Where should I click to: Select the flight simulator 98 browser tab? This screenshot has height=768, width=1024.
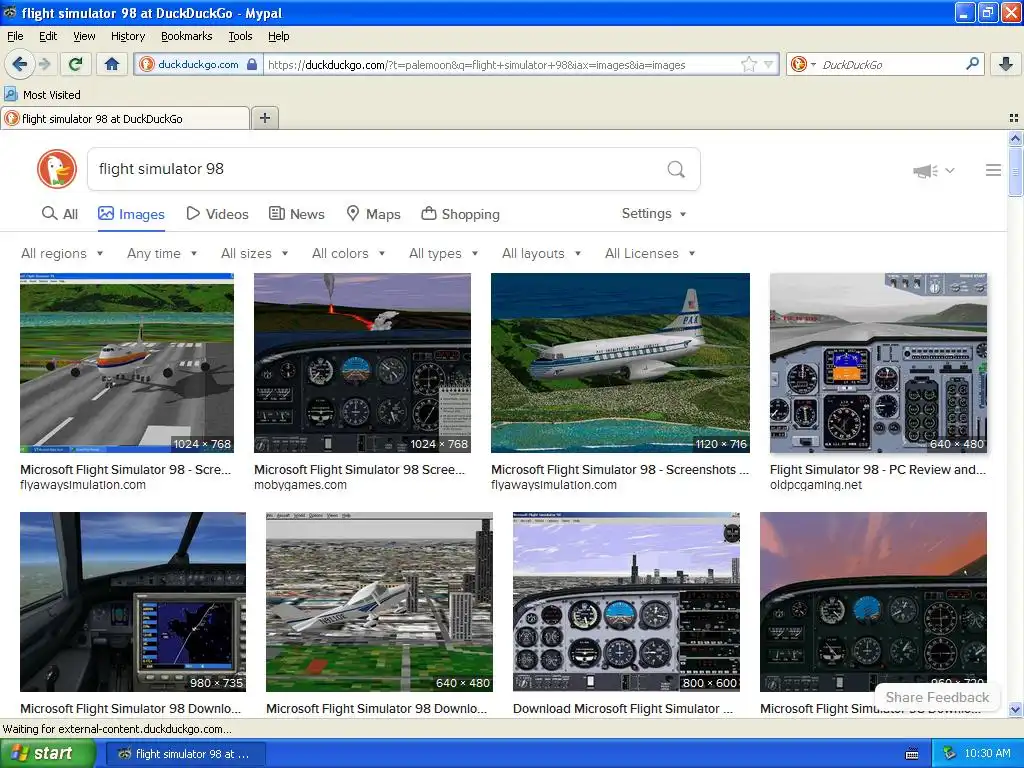coord(125,118)
